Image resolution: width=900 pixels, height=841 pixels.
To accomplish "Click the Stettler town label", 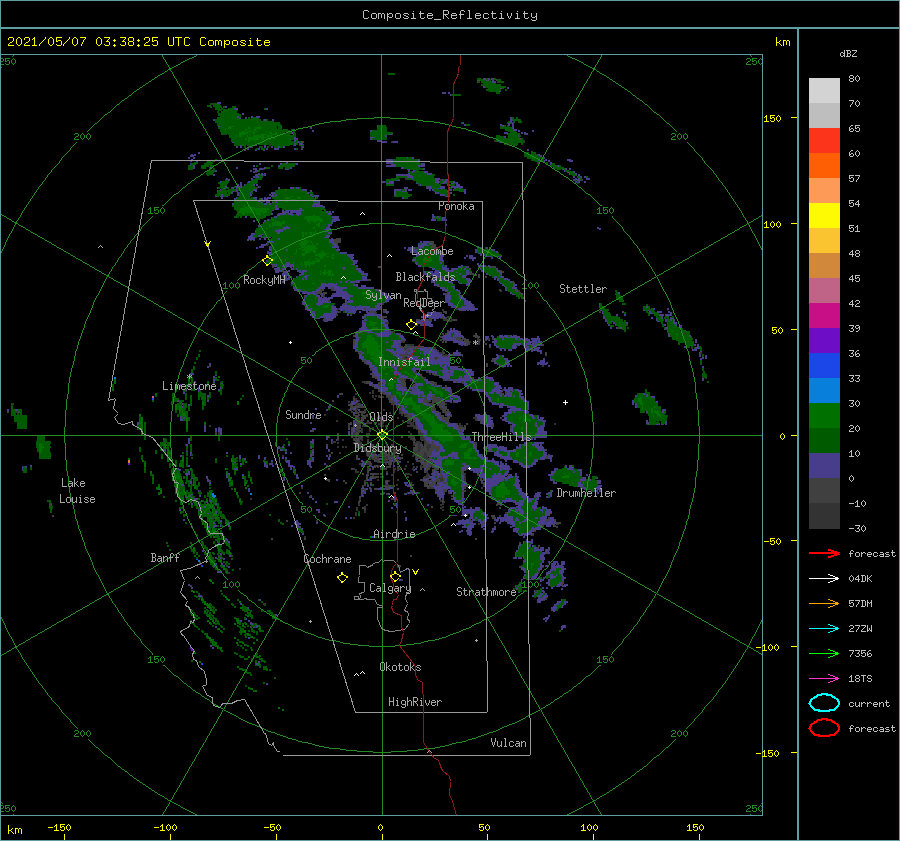I will [x=583, y=289].
